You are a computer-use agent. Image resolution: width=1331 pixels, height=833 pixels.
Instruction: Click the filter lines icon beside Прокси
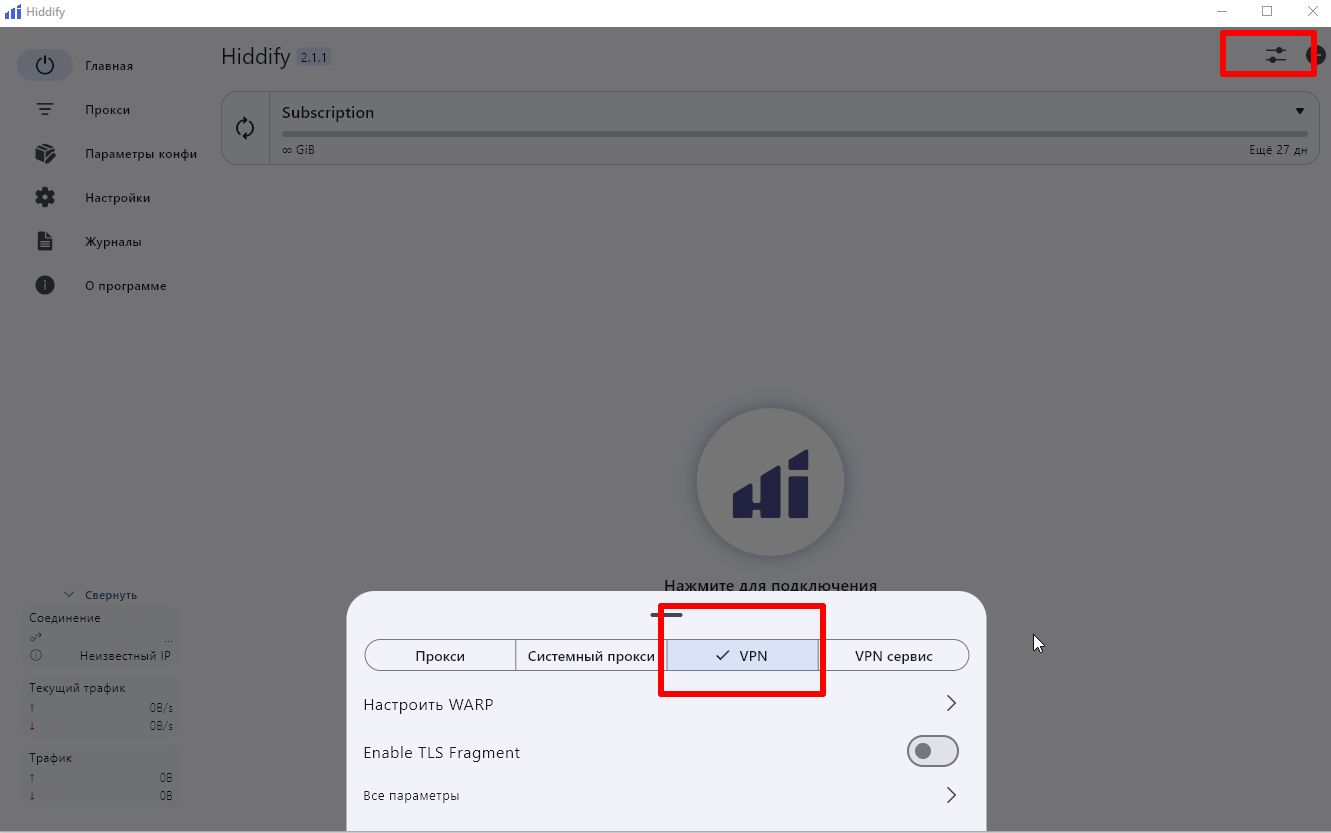[45, 110]
